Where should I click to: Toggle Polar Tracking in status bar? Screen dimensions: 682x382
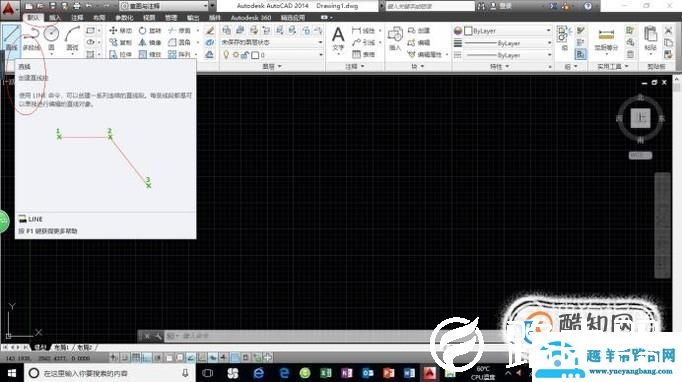pyautogui.click(x=157, y=358)
